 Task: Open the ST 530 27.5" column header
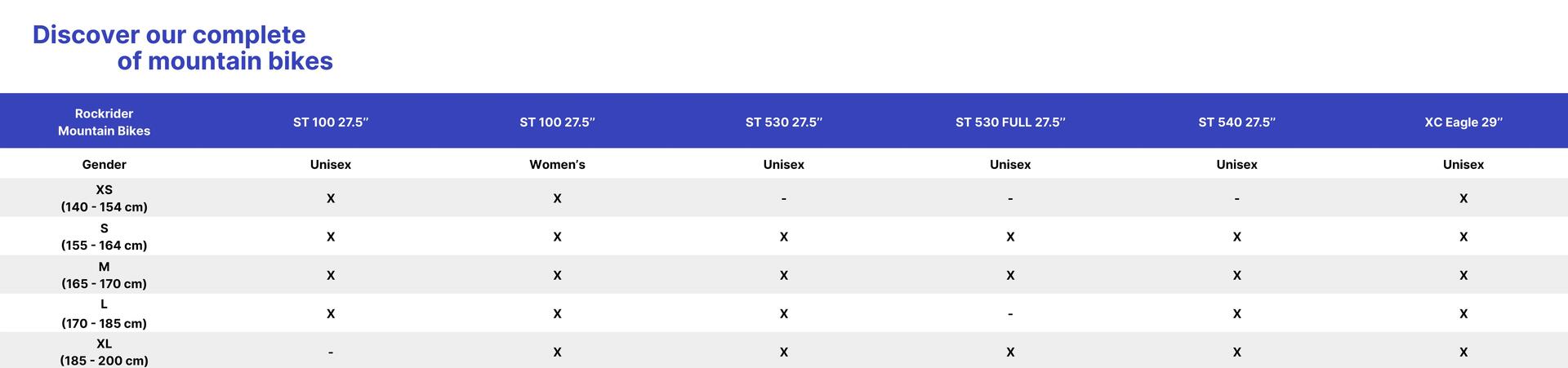pyautogui.click(x=784, y=122)
